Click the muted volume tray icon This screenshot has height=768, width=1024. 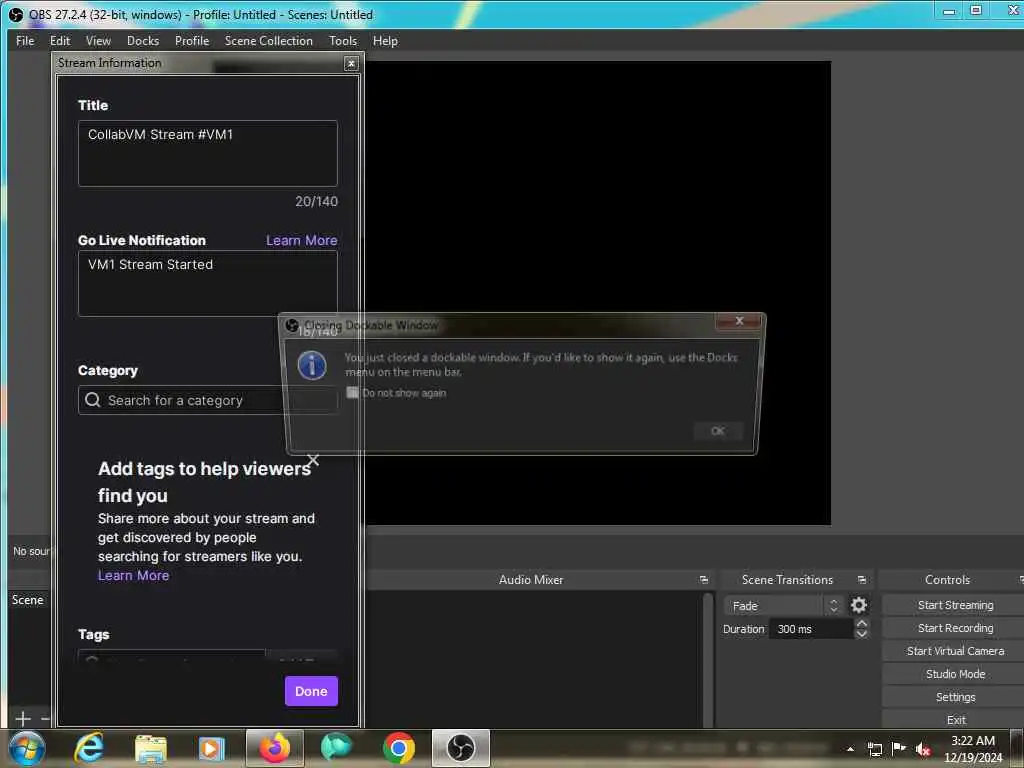click(x=923, y=749)
